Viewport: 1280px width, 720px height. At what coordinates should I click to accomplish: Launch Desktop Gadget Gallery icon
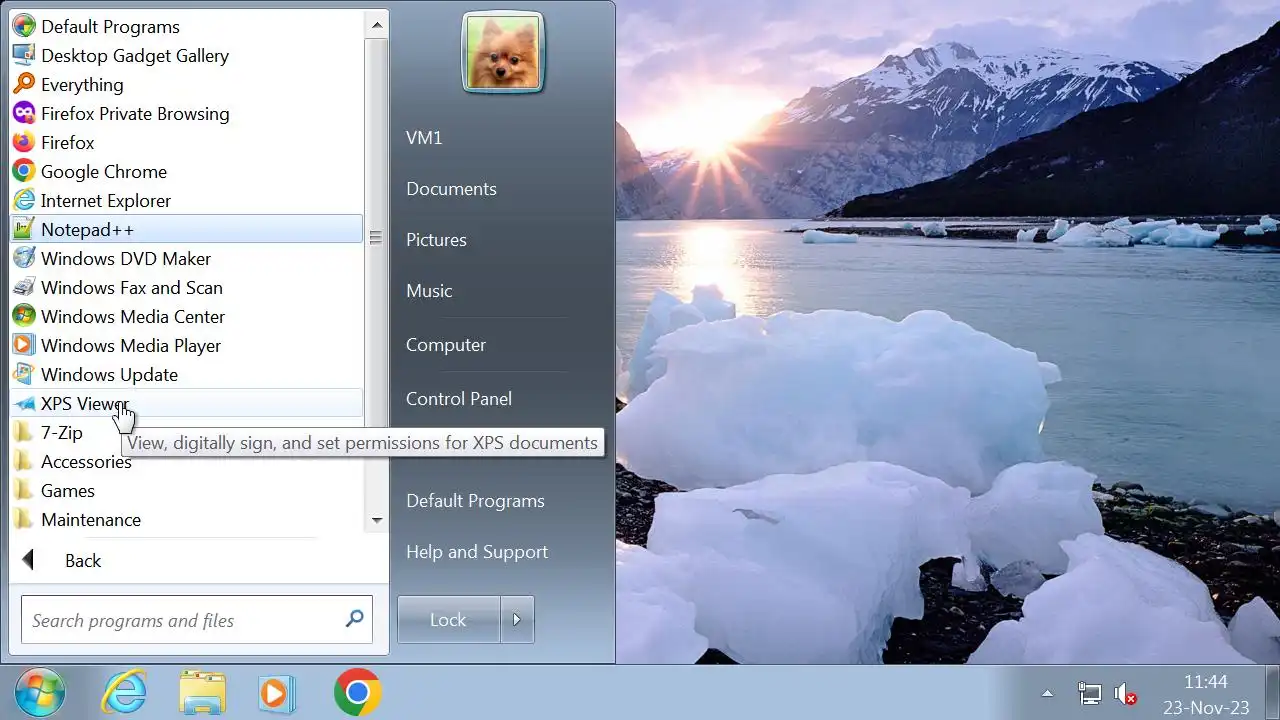24,55
